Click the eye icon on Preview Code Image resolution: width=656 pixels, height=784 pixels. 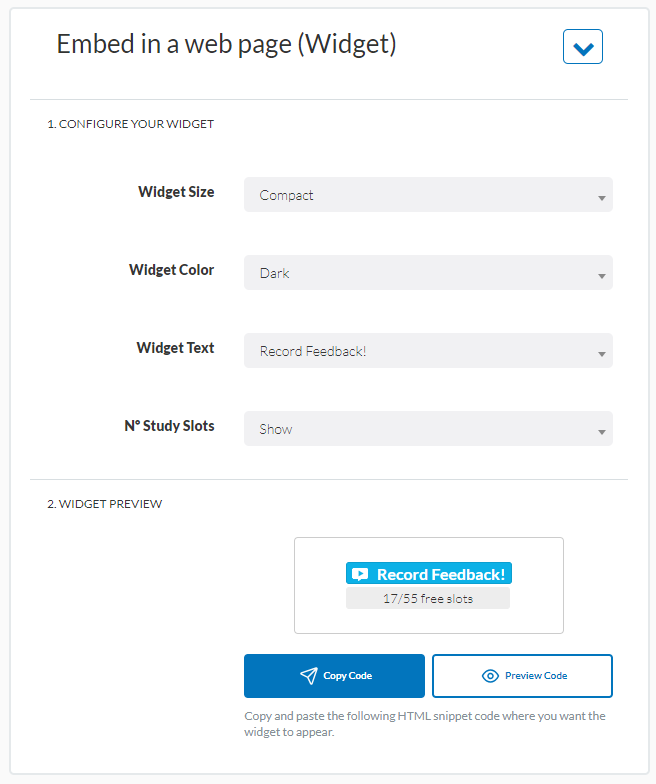click(x=490, y=676)
